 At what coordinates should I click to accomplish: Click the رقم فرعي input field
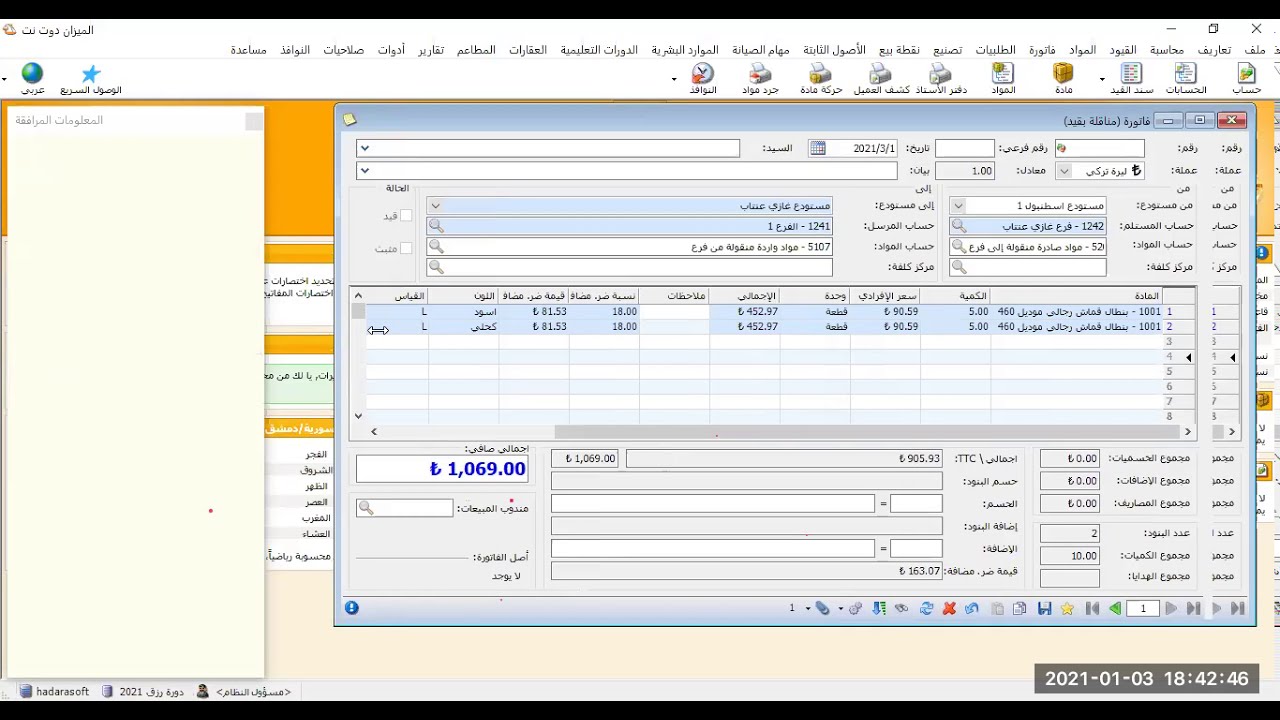point(964,148)
